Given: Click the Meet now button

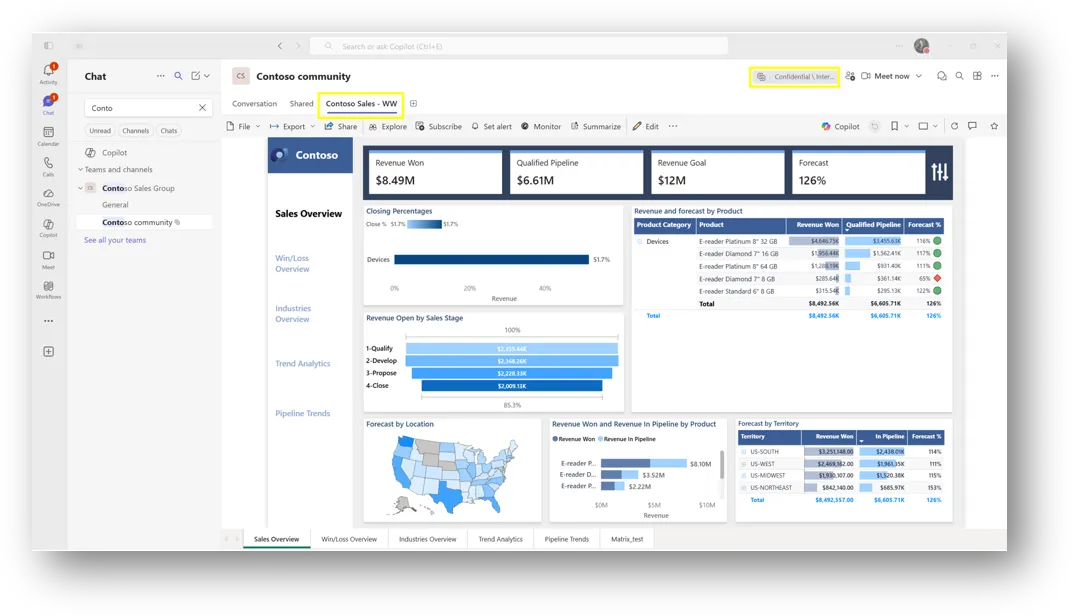Looking at the screenshot, I should [x=885, y=76].
